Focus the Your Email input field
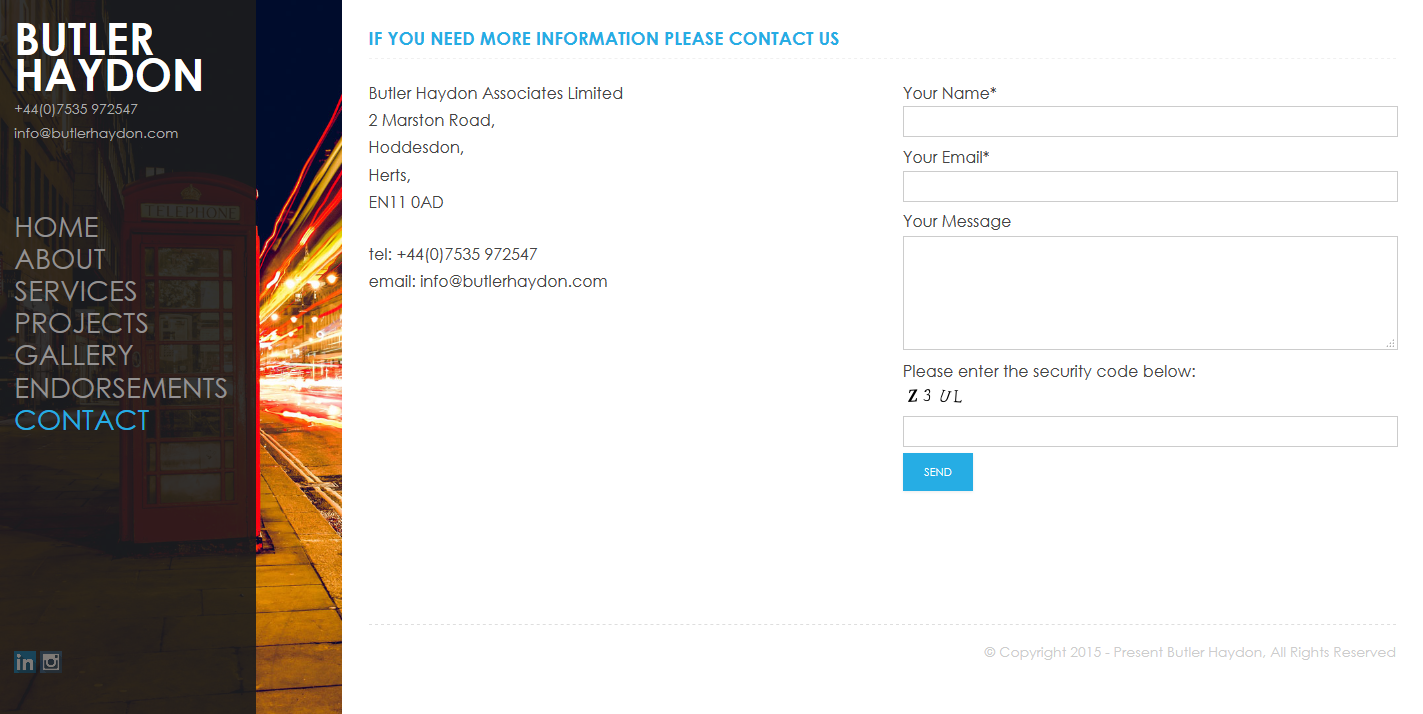The width and height of the screenshot is (1423, 714). [x=1150, y=187]
